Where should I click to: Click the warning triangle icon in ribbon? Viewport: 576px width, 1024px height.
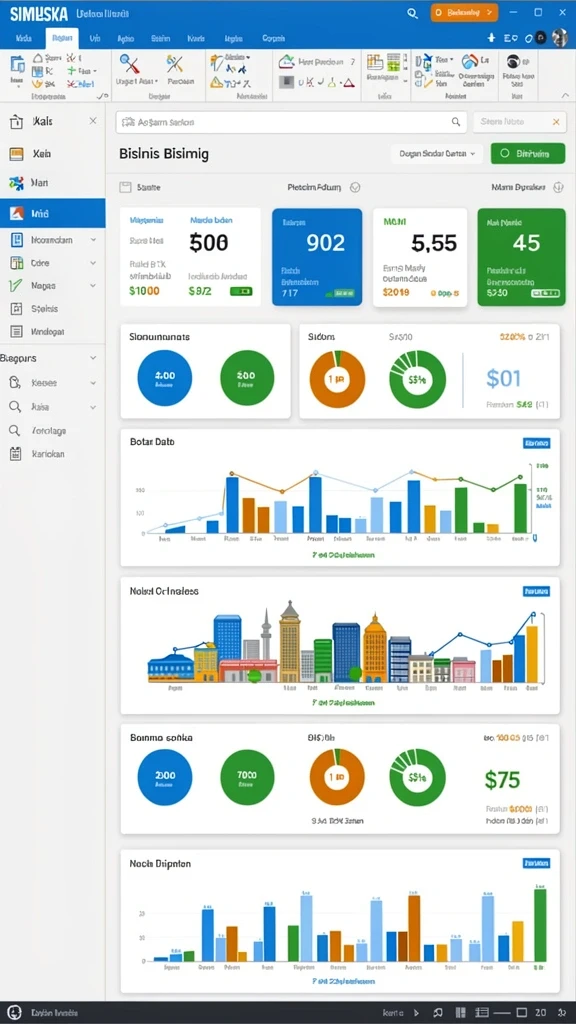click(216, 83)
